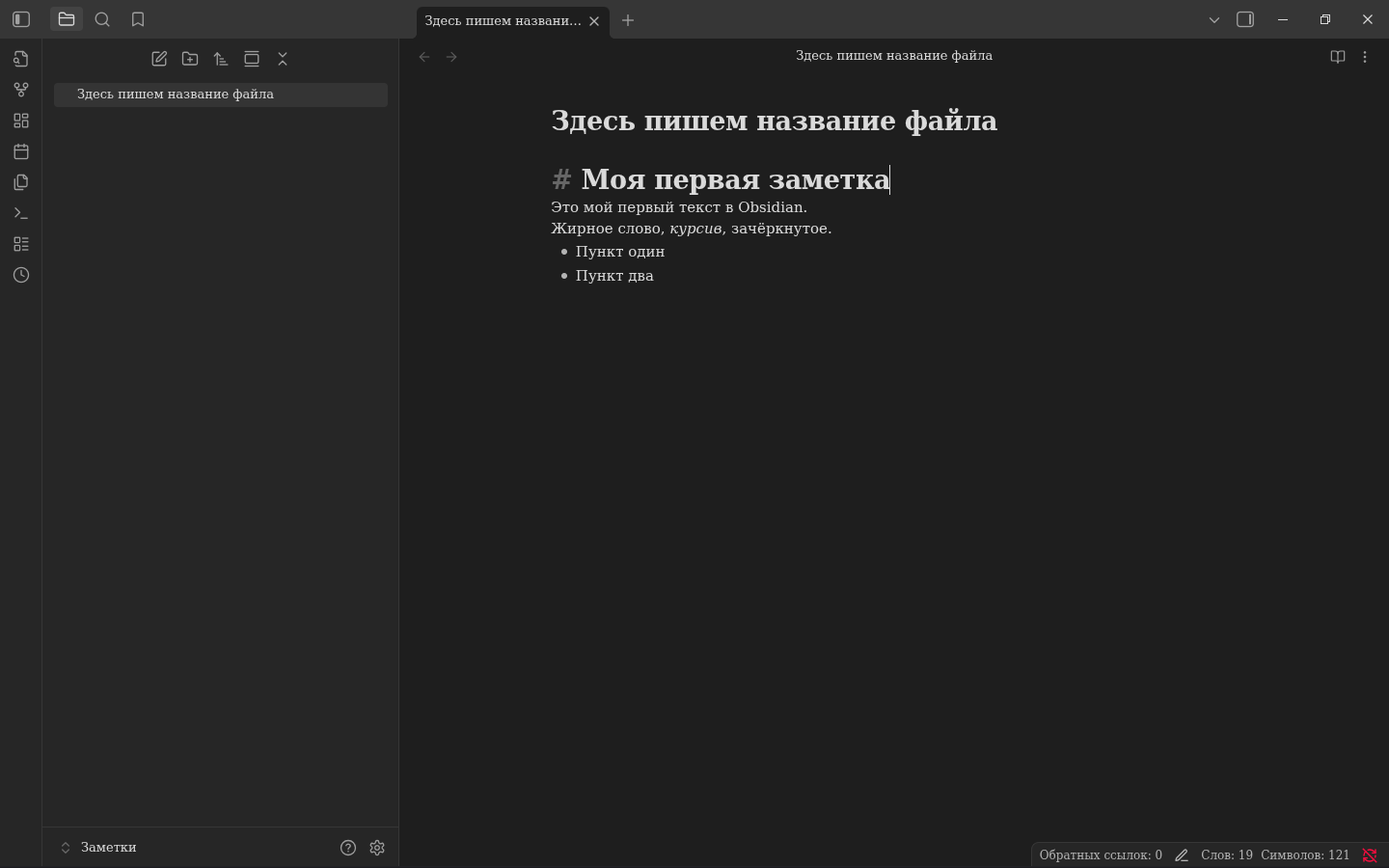The width and height of the screenshot is (1389, 868).
Task: Open the sort order dropdown
Action: click(x=221, y=59)
